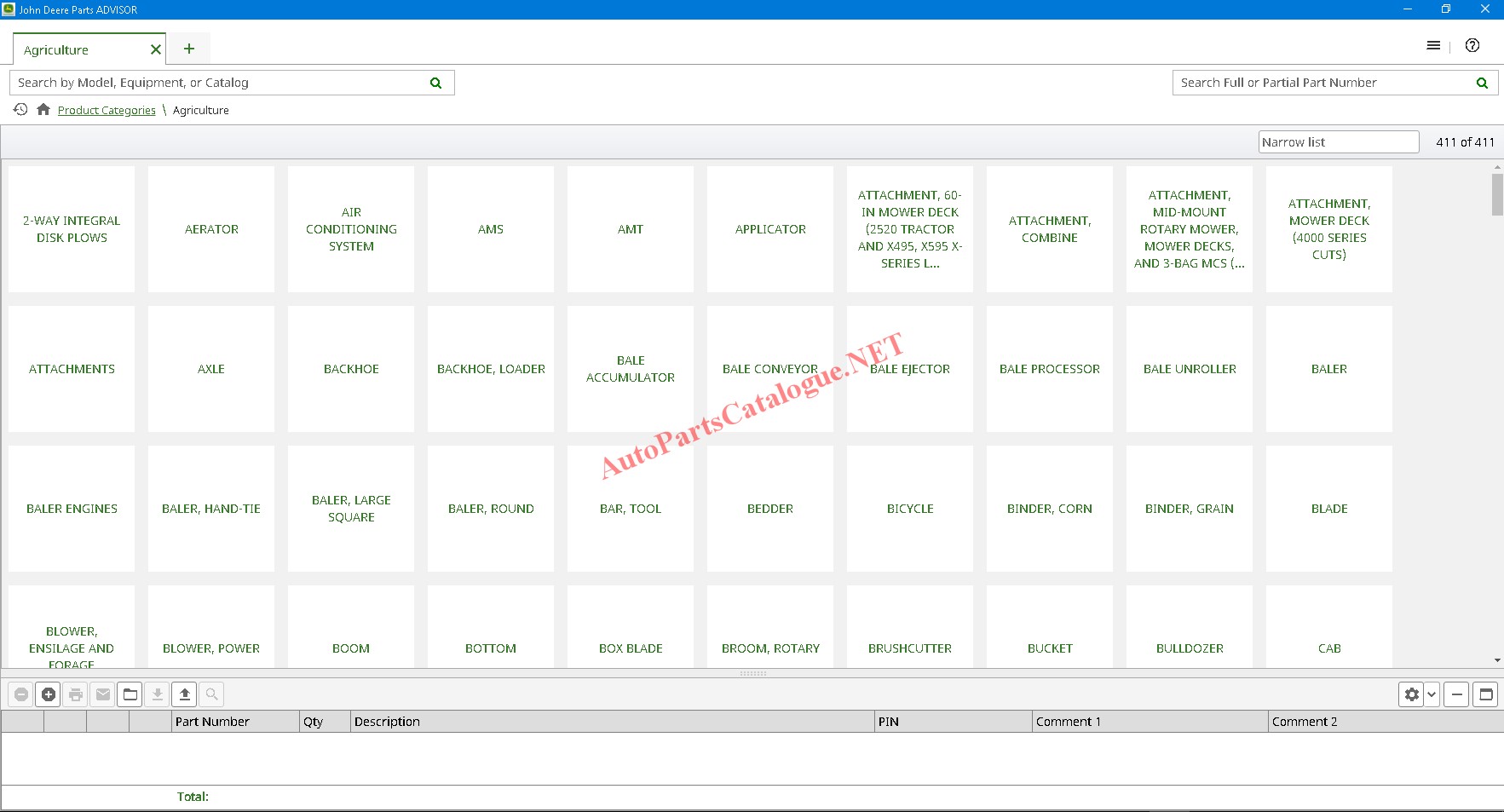
Task: Open ATTACHMENT, MOWER DECK (4000 SERIES CUTS) tile
Action: pos(1329,229)
